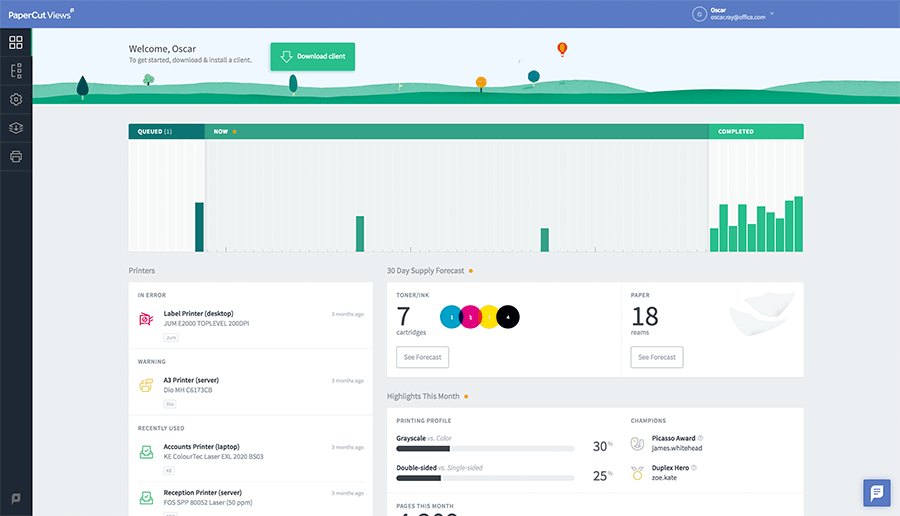Click the cyan toner cartridge circle
Screen dimensions: 900x516
[x=451, y=317]
